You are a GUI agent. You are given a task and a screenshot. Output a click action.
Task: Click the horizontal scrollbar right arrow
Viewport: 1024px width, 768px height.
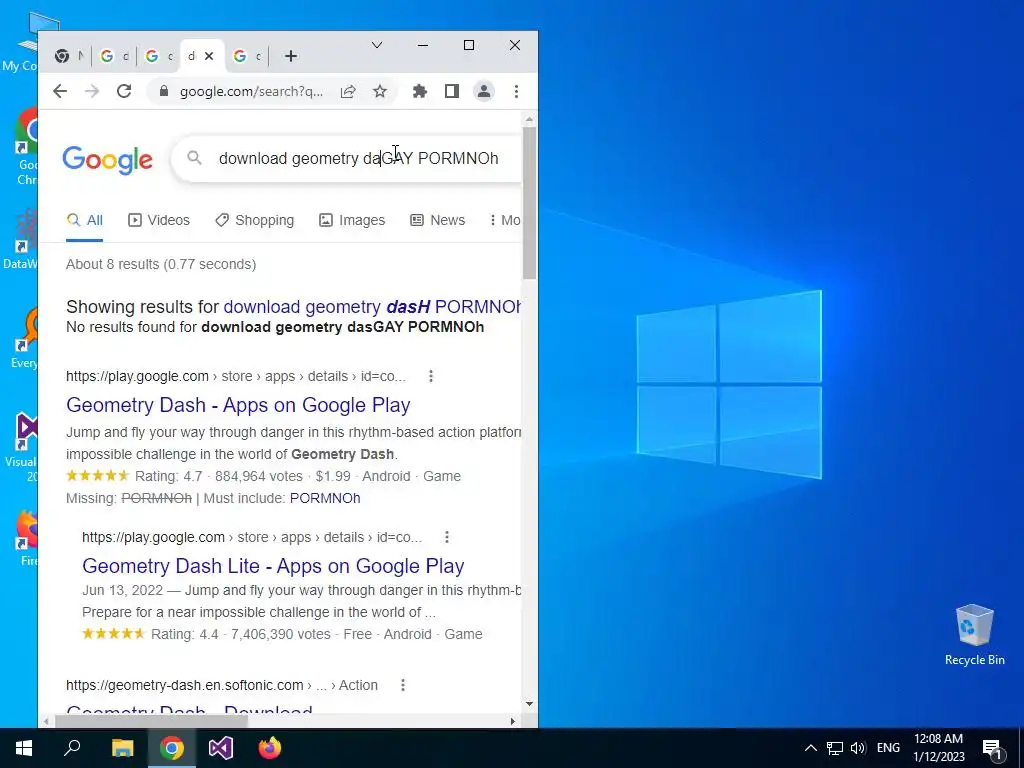pos(513,721)
